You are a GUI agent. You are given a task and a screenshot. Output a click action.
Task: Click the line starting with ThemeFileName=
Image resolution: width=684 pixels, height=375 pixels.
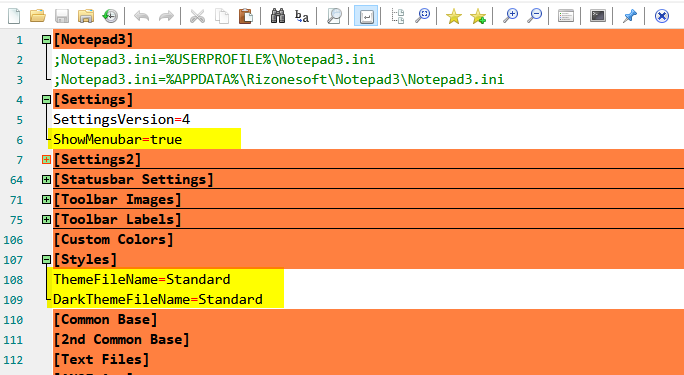(x=142, y=280)
